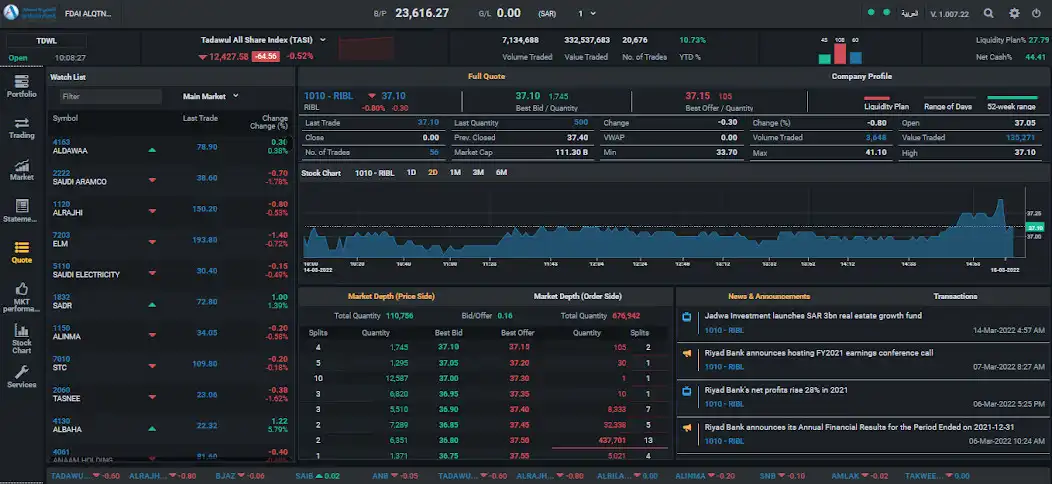Toggle the 52-week range indicator
This screenshot has width=1052, height=484.
(1011, 103)
